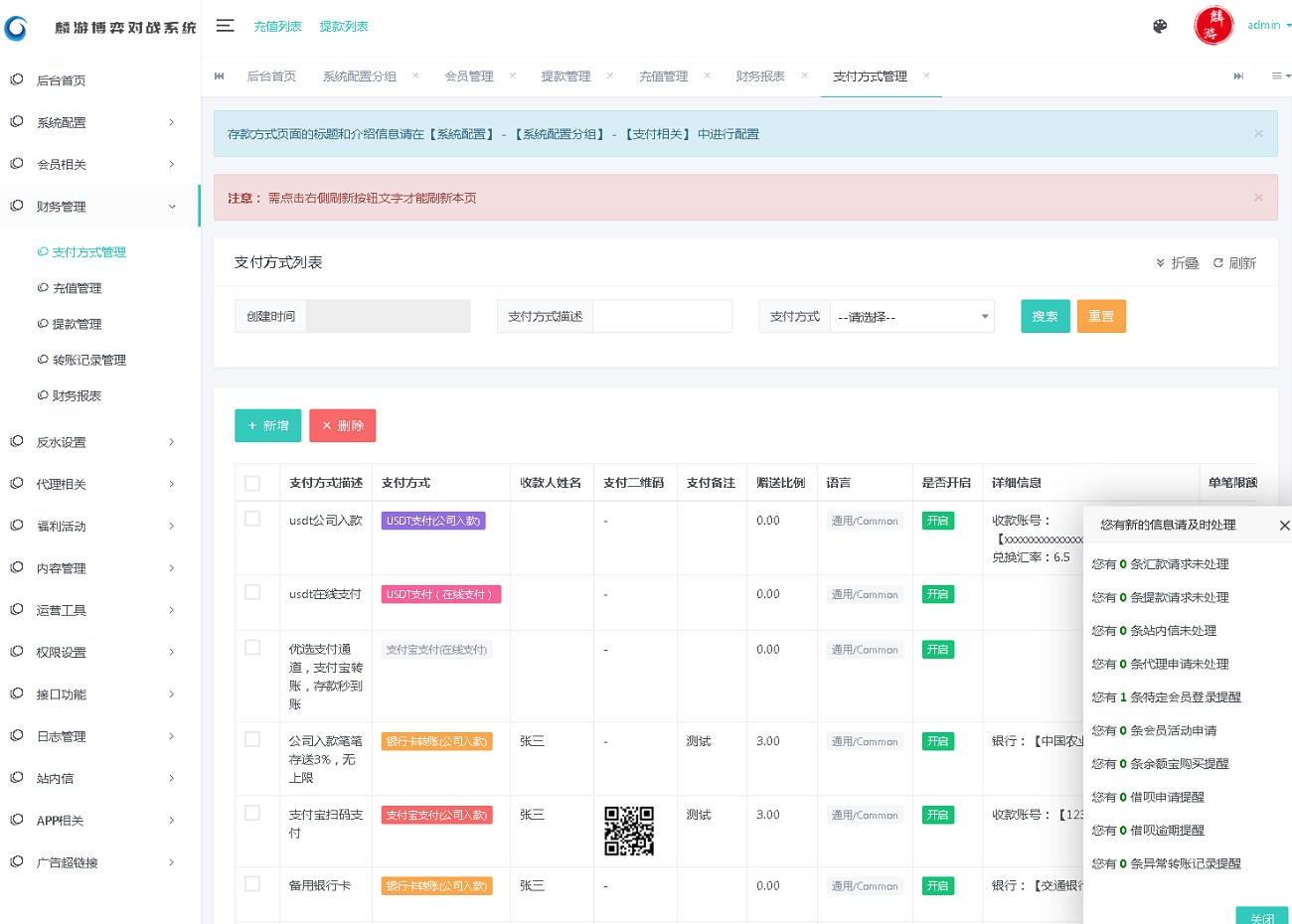Viewport: 1292px width, 924px height.
Task: Click the 新增 button
Action: click(x=267, y=424)
